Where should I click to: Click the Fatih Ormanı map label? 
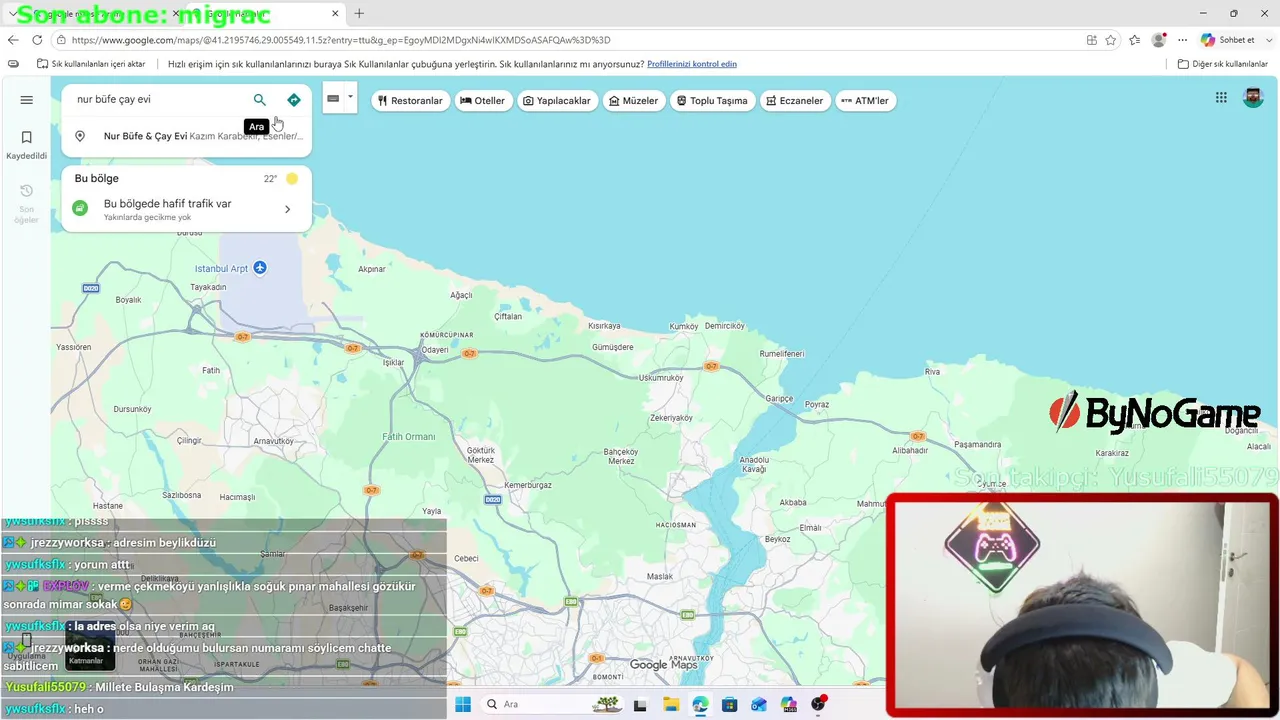pos(409,437)
